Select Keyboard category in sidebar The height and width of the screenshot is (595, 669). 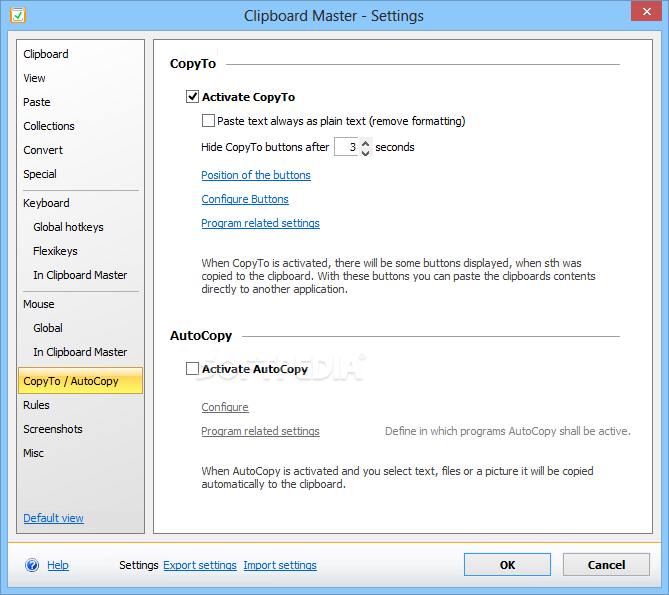click(47, 203)
